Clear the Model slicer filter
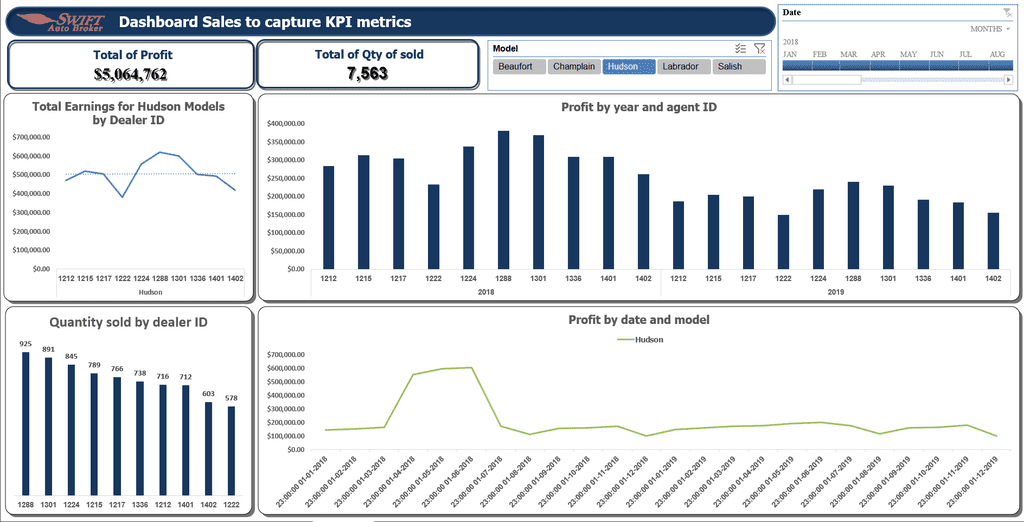This screenshot has height=522, width=1024. [x=760, y=48]
